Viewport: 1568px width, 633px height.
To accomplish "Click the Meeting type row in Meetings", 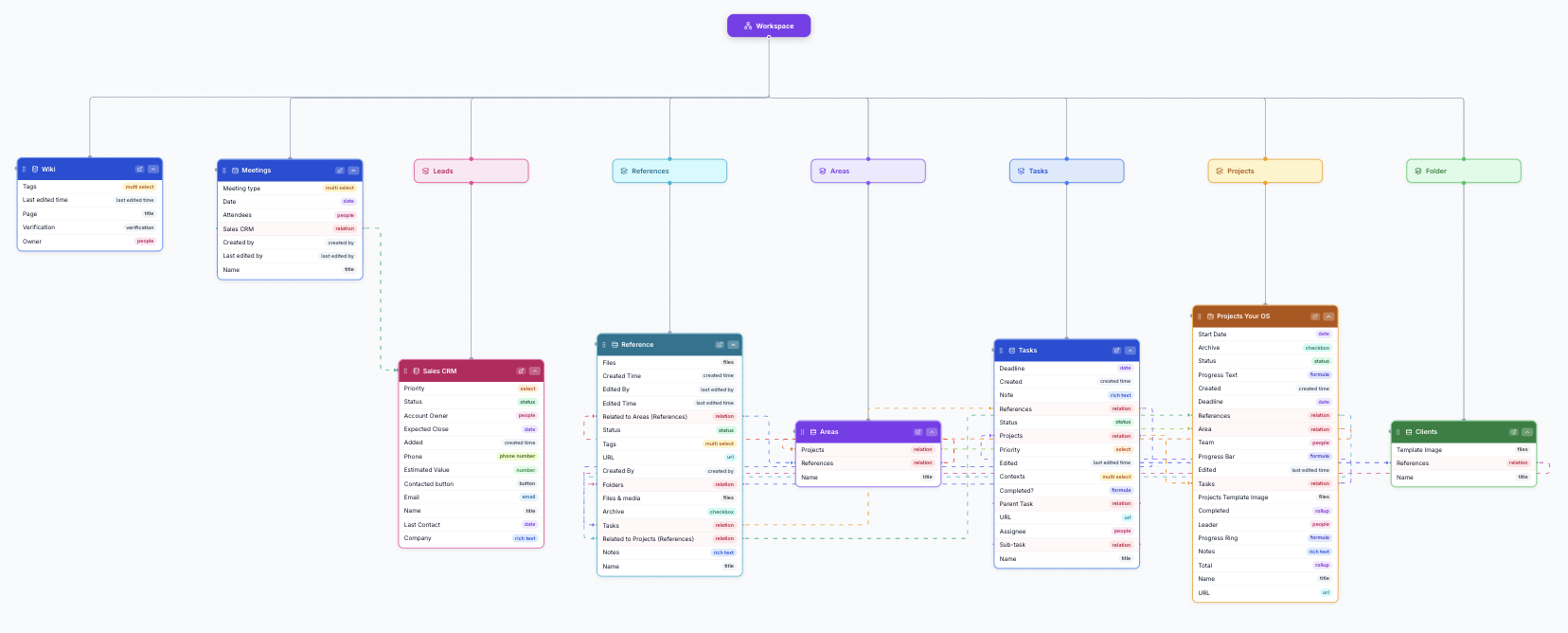I will click(x=290, y=189).
